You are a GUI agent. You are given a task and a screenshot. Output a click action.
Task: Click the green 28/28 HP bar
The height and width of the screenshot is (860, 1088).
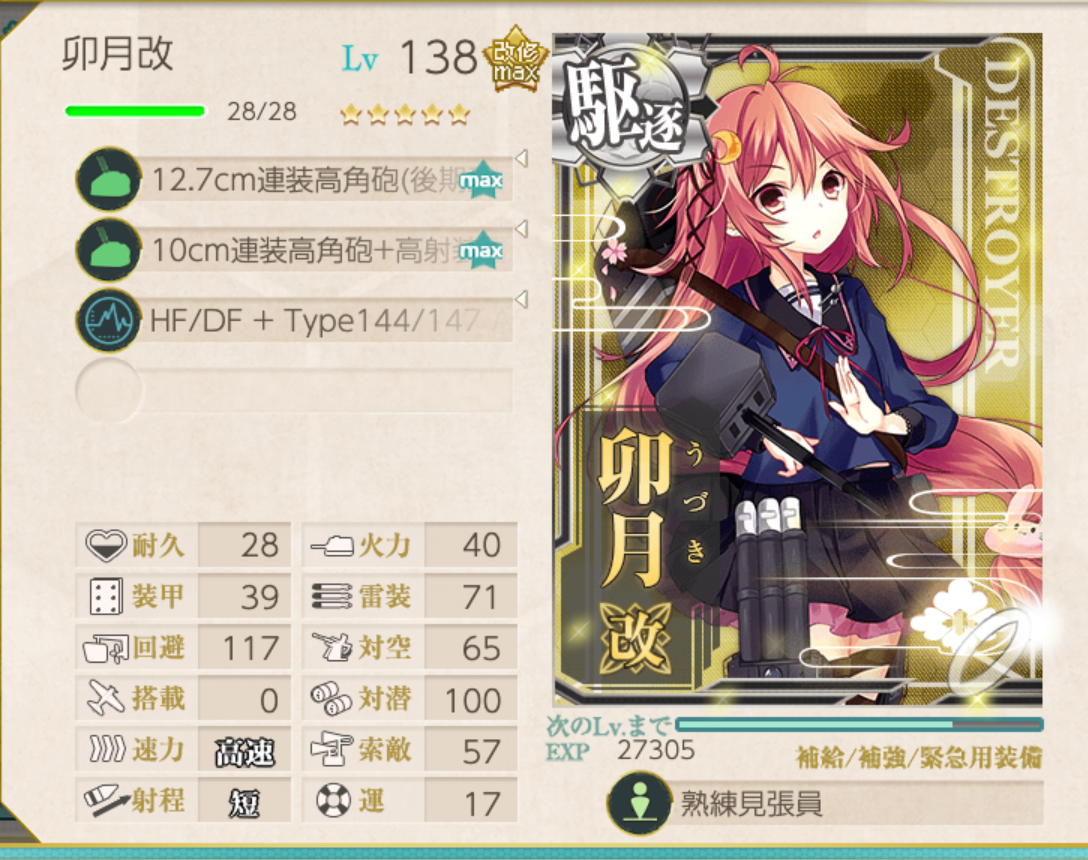click(135, 111)
